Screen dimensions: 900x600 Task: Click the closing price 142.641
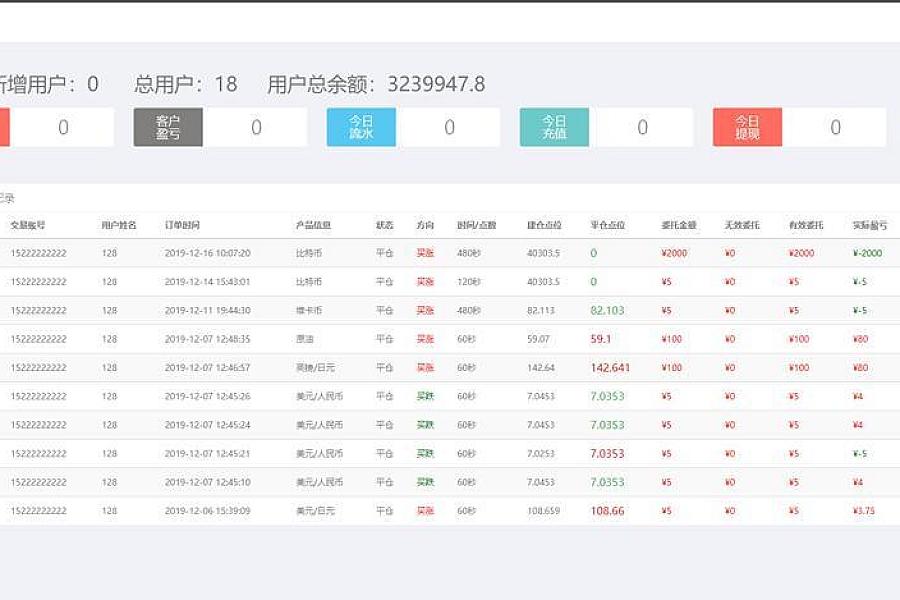pos(610,367)
